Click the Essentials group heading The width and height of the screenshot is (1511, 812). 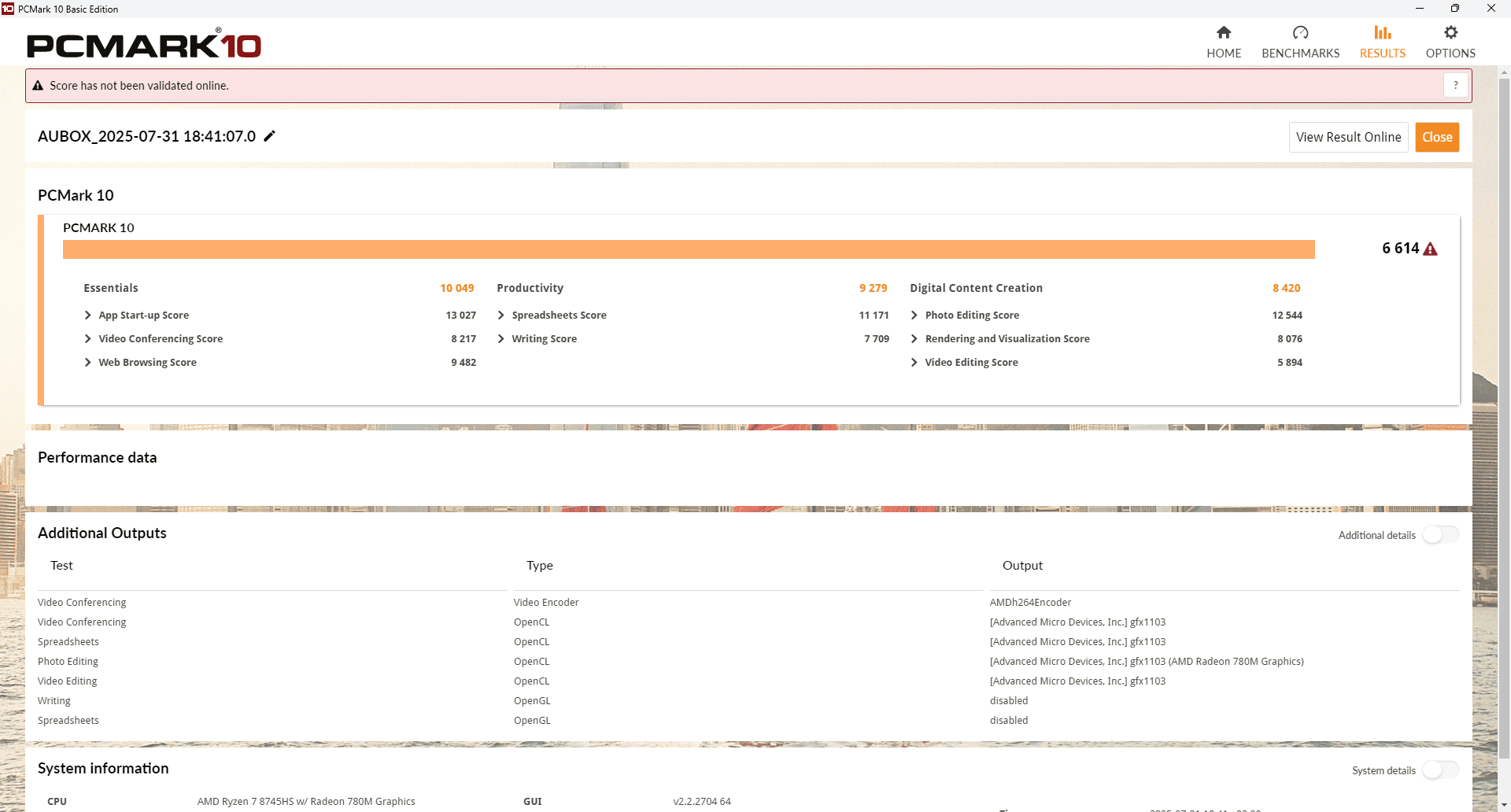pos(111,288)
